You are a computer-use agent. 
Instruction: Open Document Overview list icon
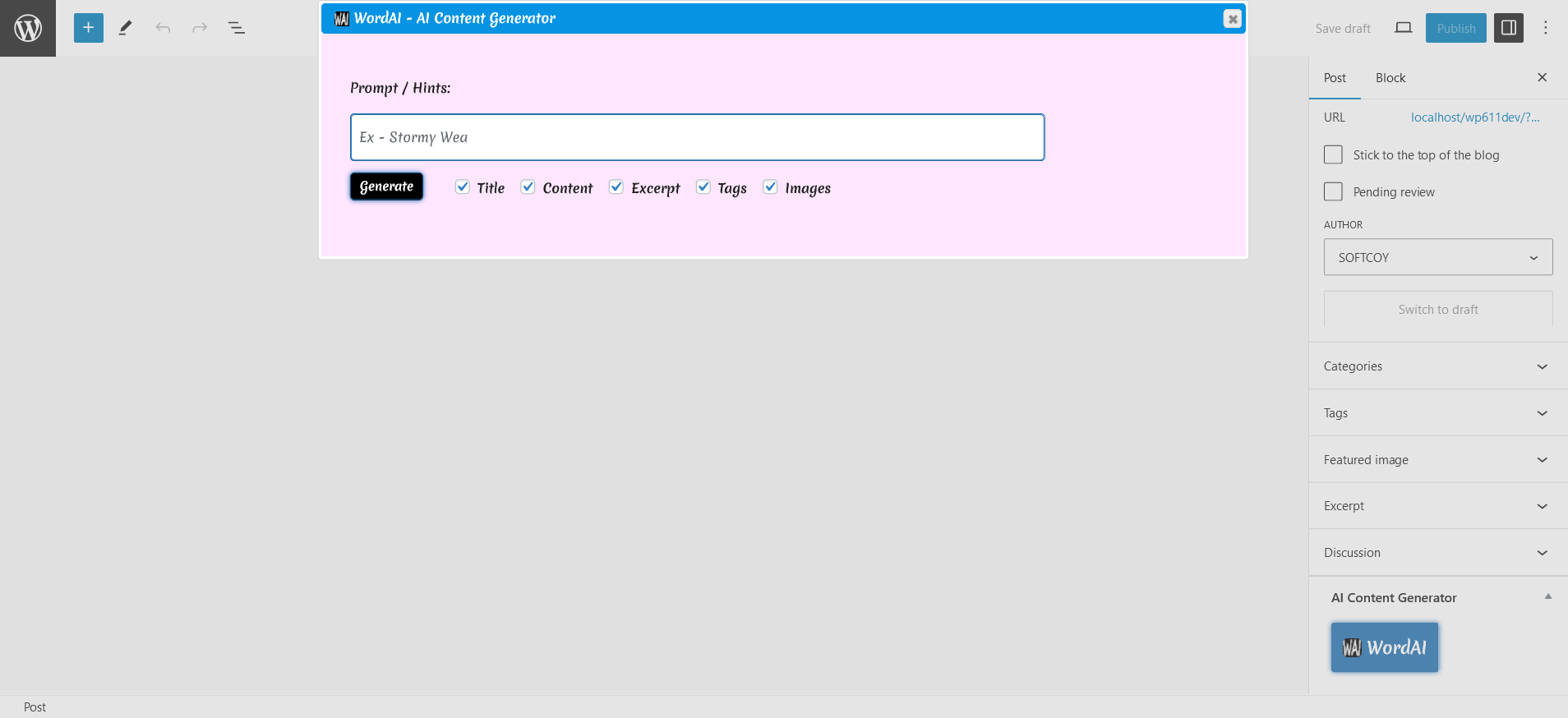(x=237, y=28)
